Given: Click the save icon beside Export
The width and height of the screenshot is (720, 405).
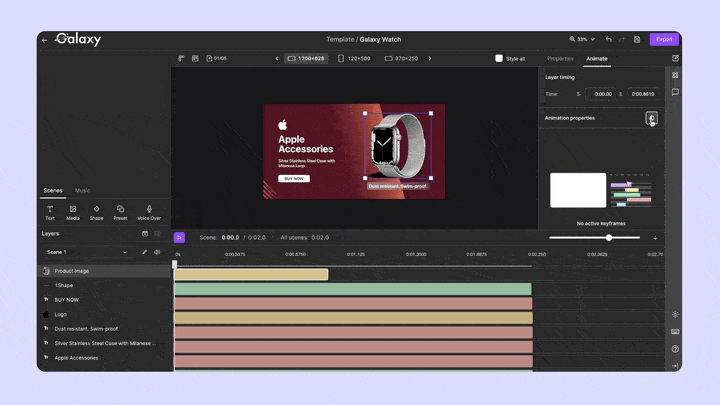Looking at the screenshot, I should tap(637, 39).
